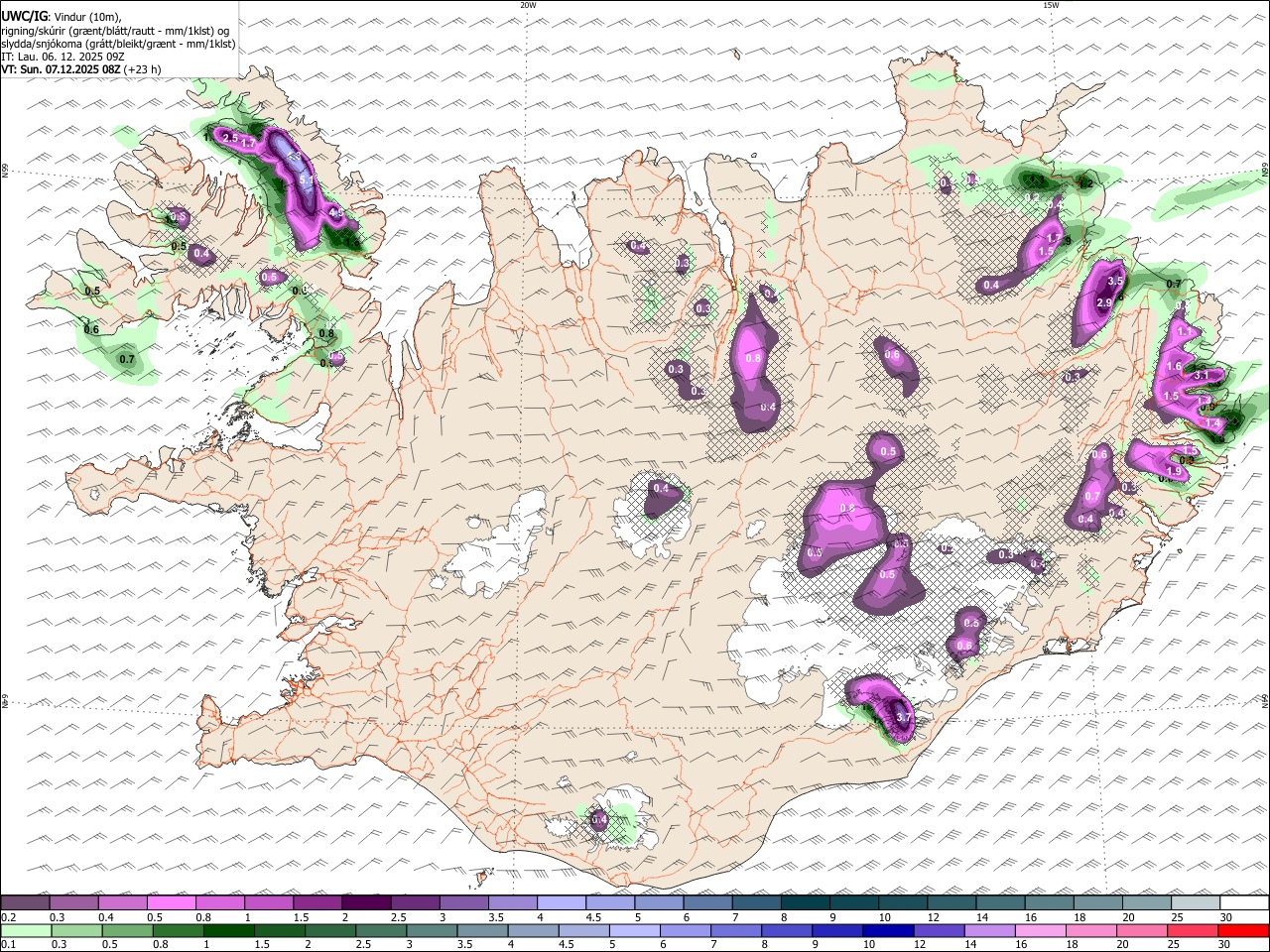The height and width of the screenshot is (952, 1270).
Task: Click the 12 swatch on teal snow scale
Action: coord(952,902)
